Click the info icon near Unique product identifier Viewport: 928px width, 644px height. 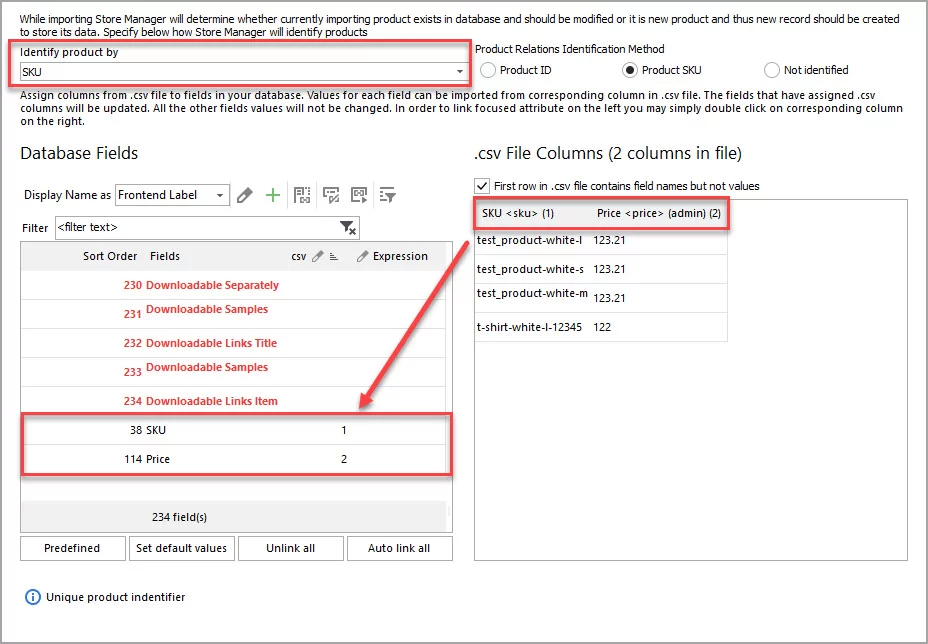pyautogui.click(x=33, y=597)
